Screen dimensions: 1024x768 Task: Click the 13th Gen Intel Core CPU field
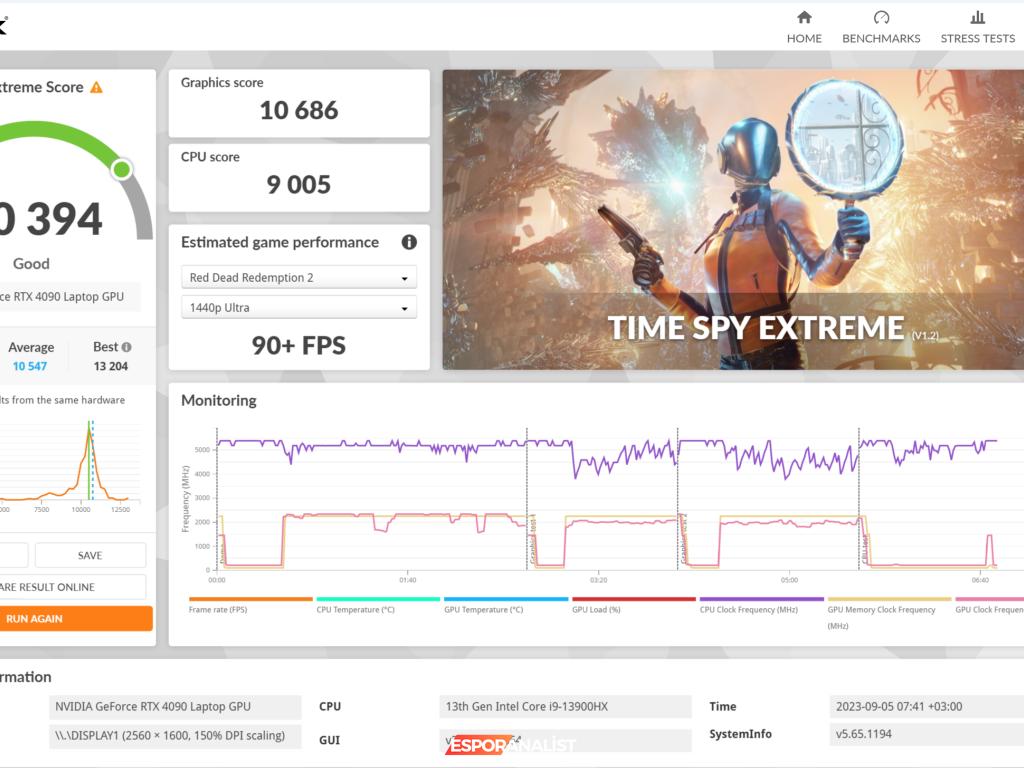[565, 707]
